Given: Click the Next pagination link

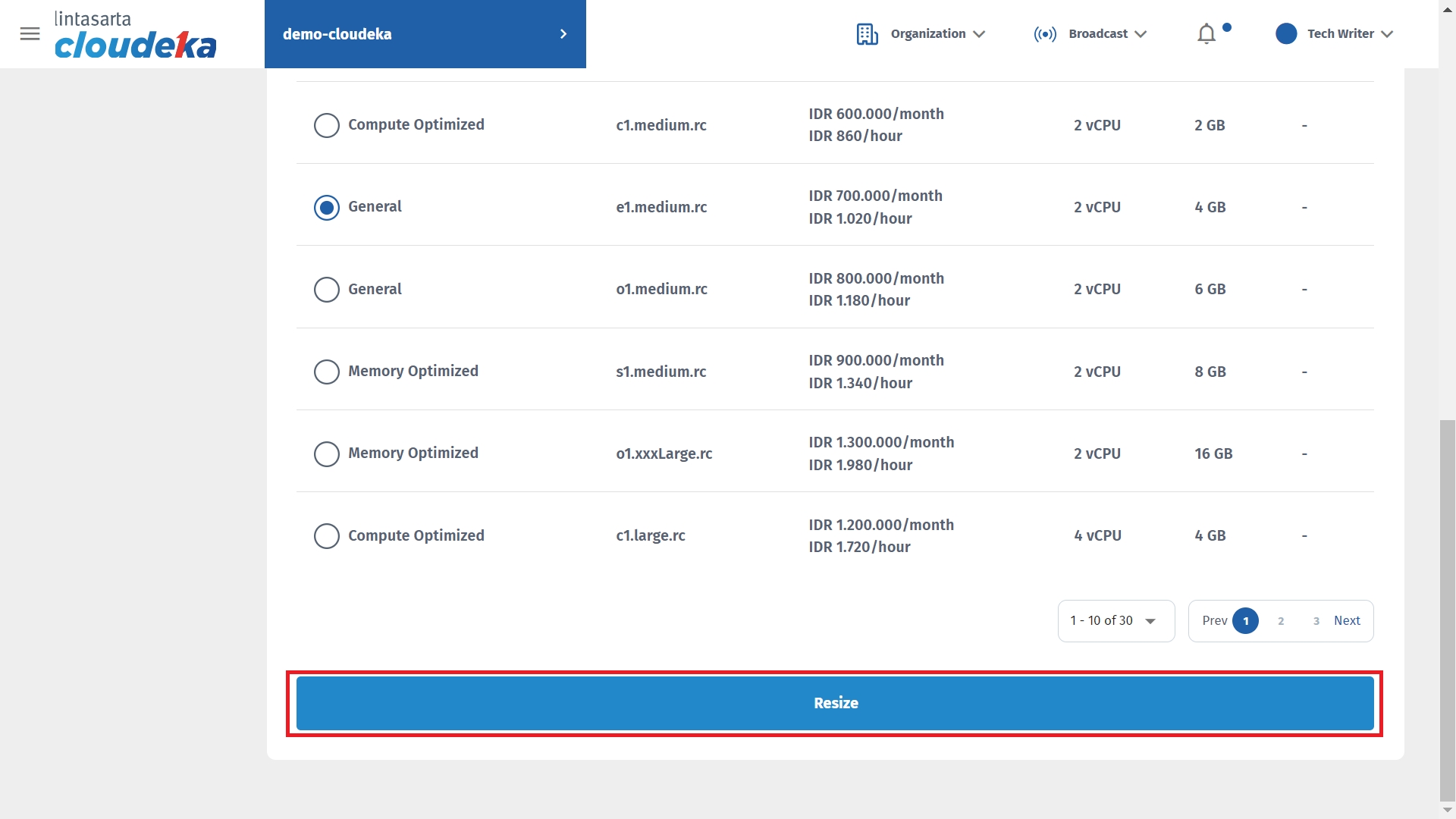Looking at the screenshot, I should (x=1347, y=621).
